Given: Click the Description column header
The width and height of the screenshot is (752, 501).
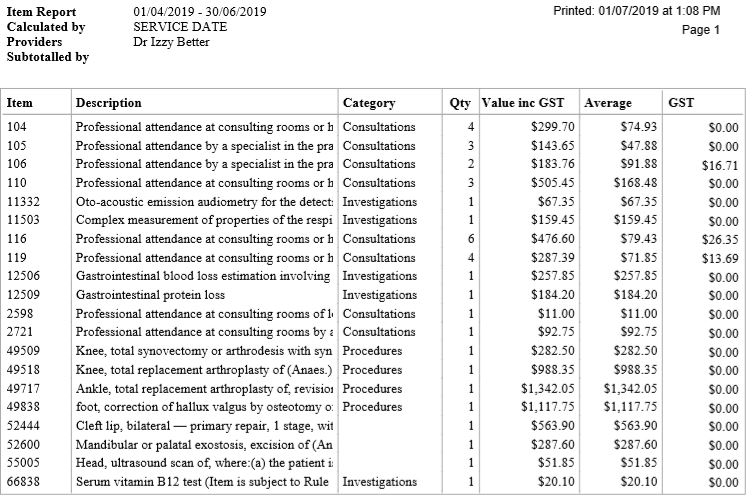Looking at the screenshot, I should pyautogui.click(x=108, y=103).
